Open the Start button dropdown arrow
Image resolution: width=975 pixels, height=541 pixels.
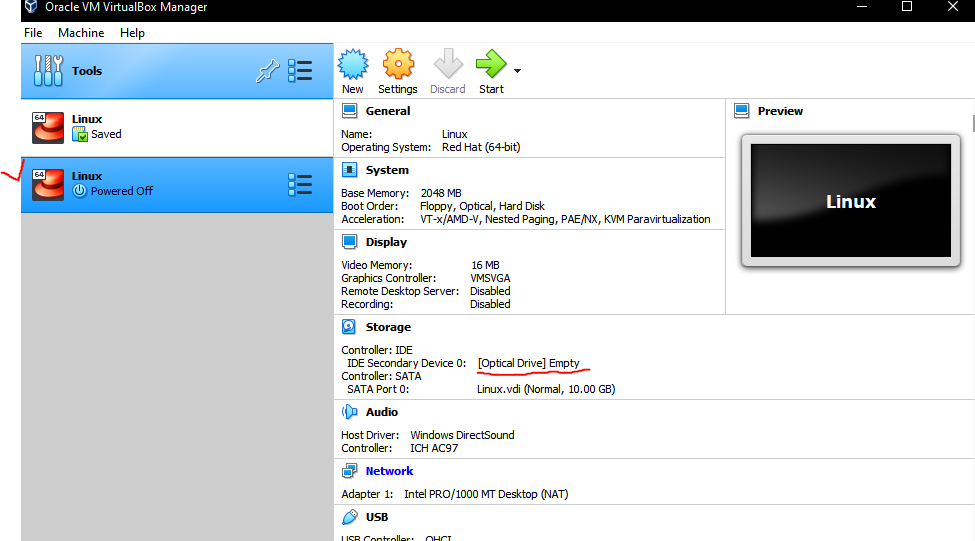tap(517, 71)
